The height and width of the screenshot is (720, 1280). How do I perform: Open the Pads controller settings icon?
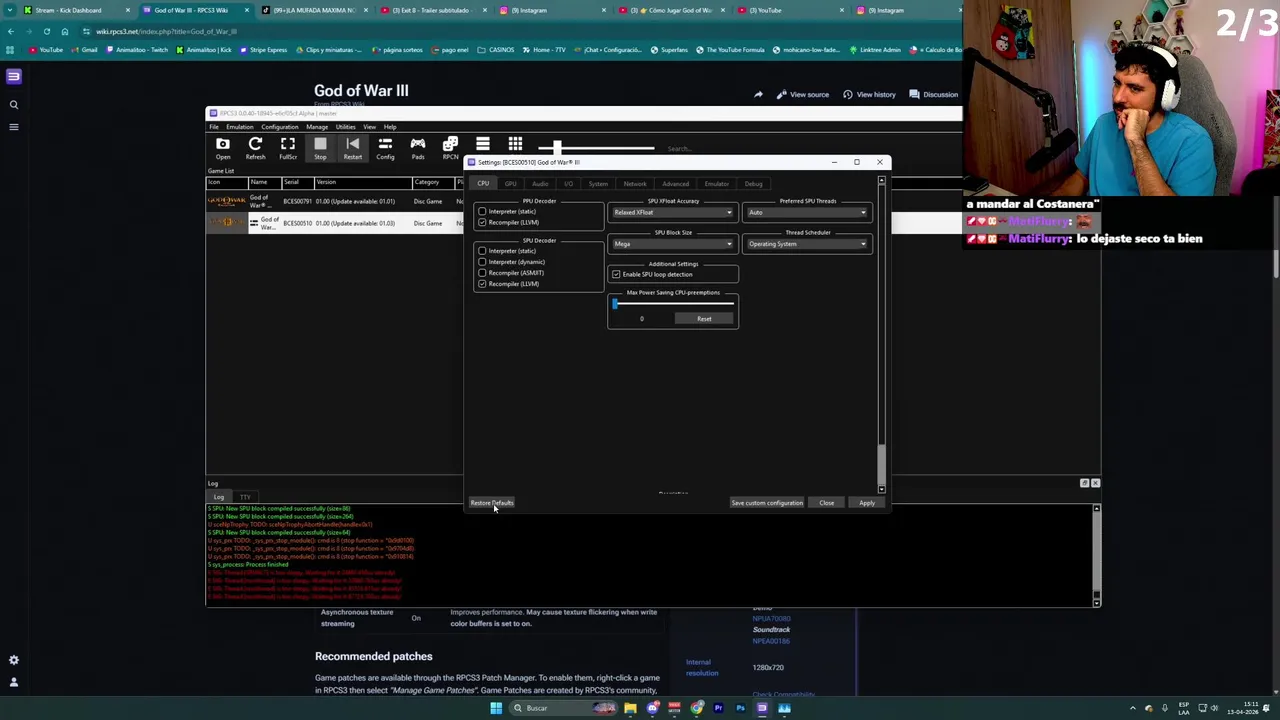(x=418, y=148)
